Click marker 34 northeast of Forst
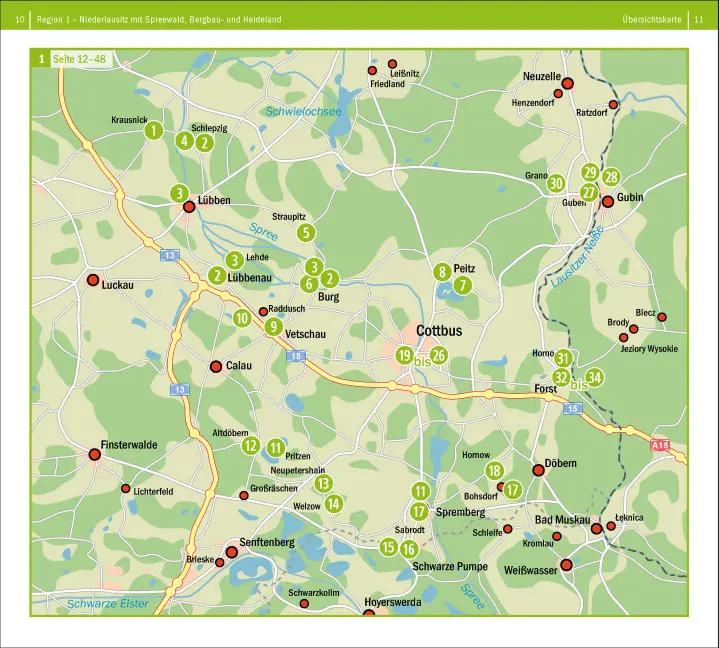 coord(594,377)
